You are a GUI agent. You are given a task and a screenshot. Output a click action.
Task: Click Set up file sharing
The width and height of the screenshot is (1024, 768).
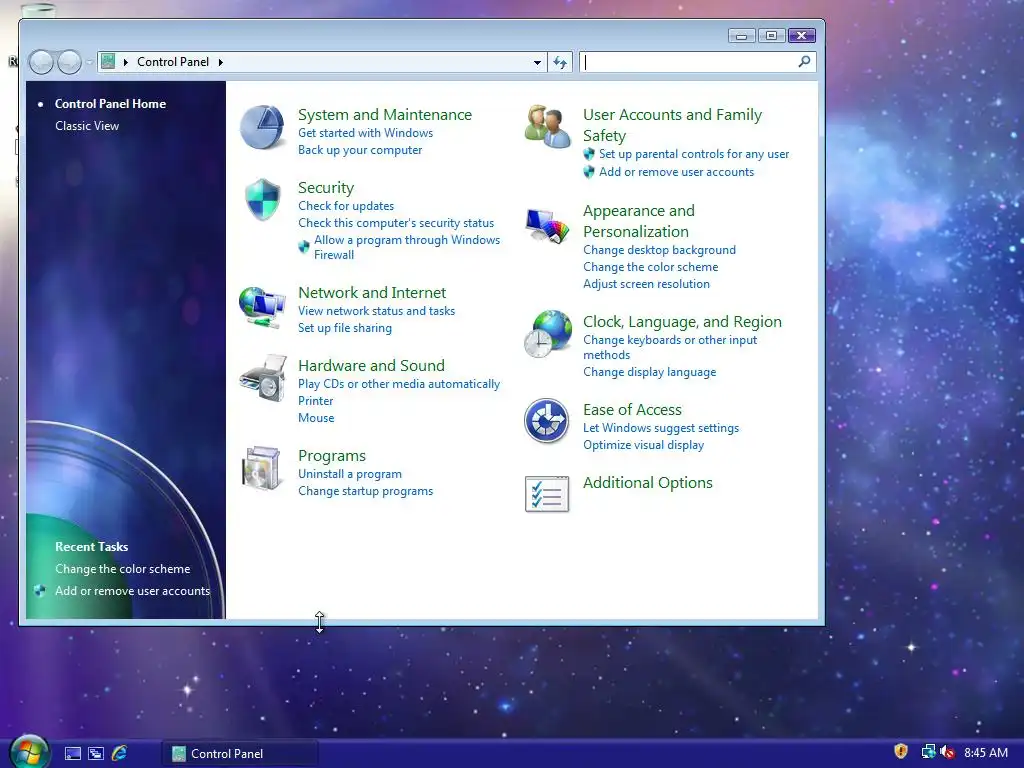tap(345, 328)
